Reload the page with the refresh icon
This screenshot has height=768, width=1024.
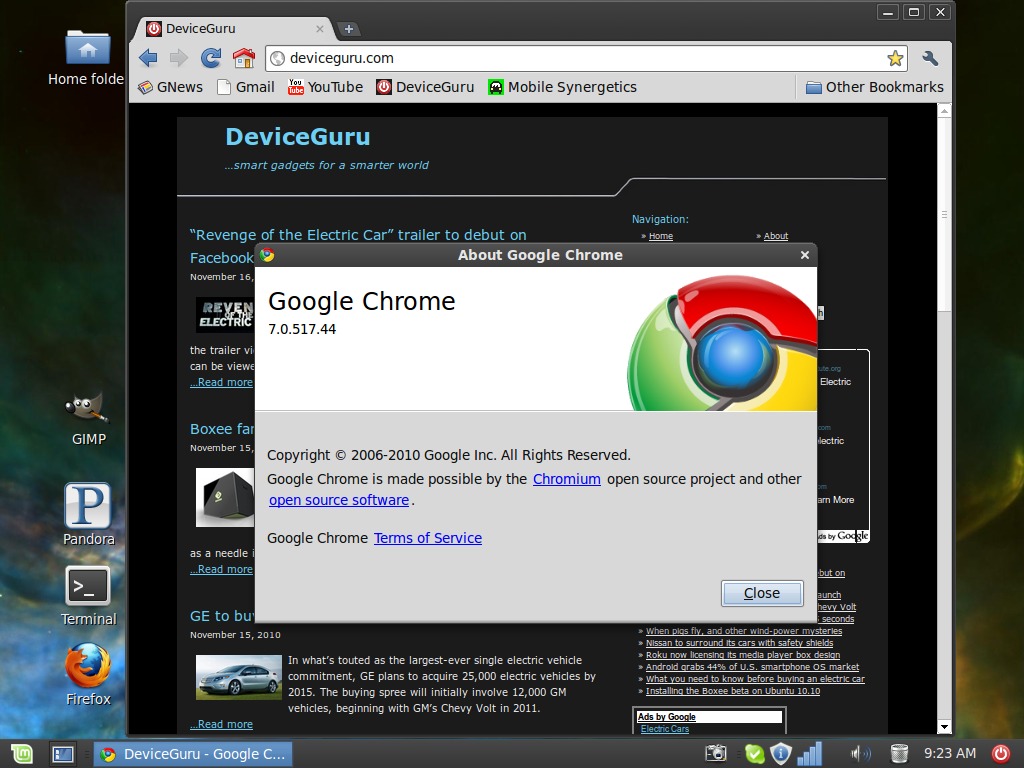211,58
